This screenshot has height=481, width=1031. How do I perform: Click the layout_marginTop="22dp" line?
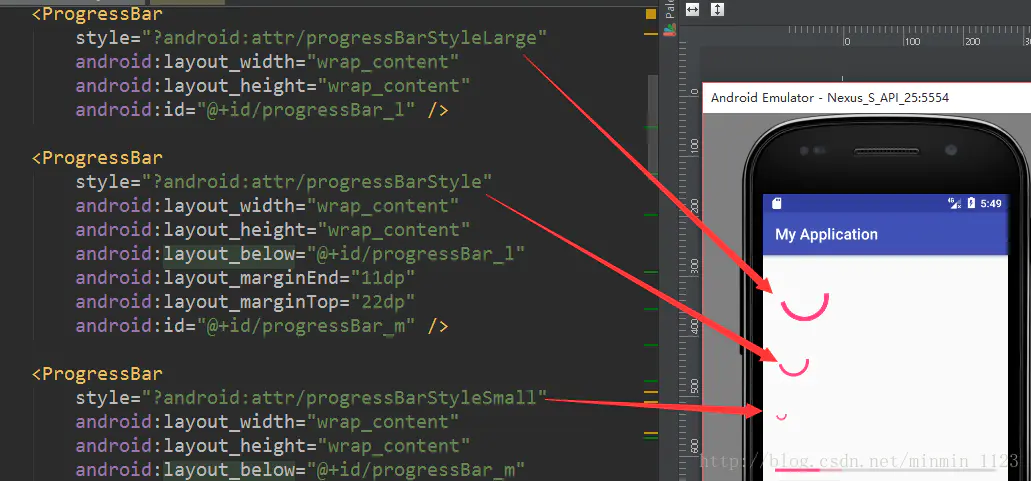coord(245,302)
